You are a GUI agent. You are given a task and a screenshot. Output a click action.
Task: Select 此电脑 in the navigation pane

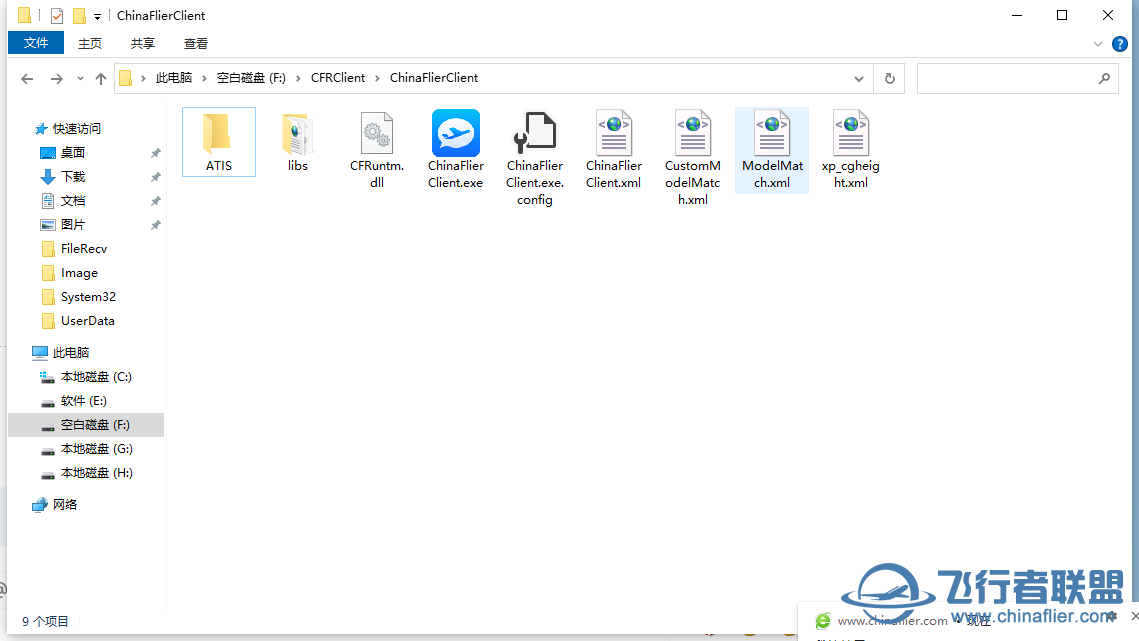70,352
